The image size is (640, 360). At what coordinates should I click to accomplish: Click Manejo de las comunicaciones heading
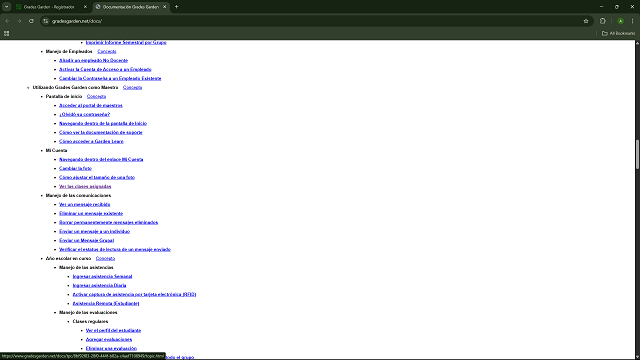click(x=78, y=195)
